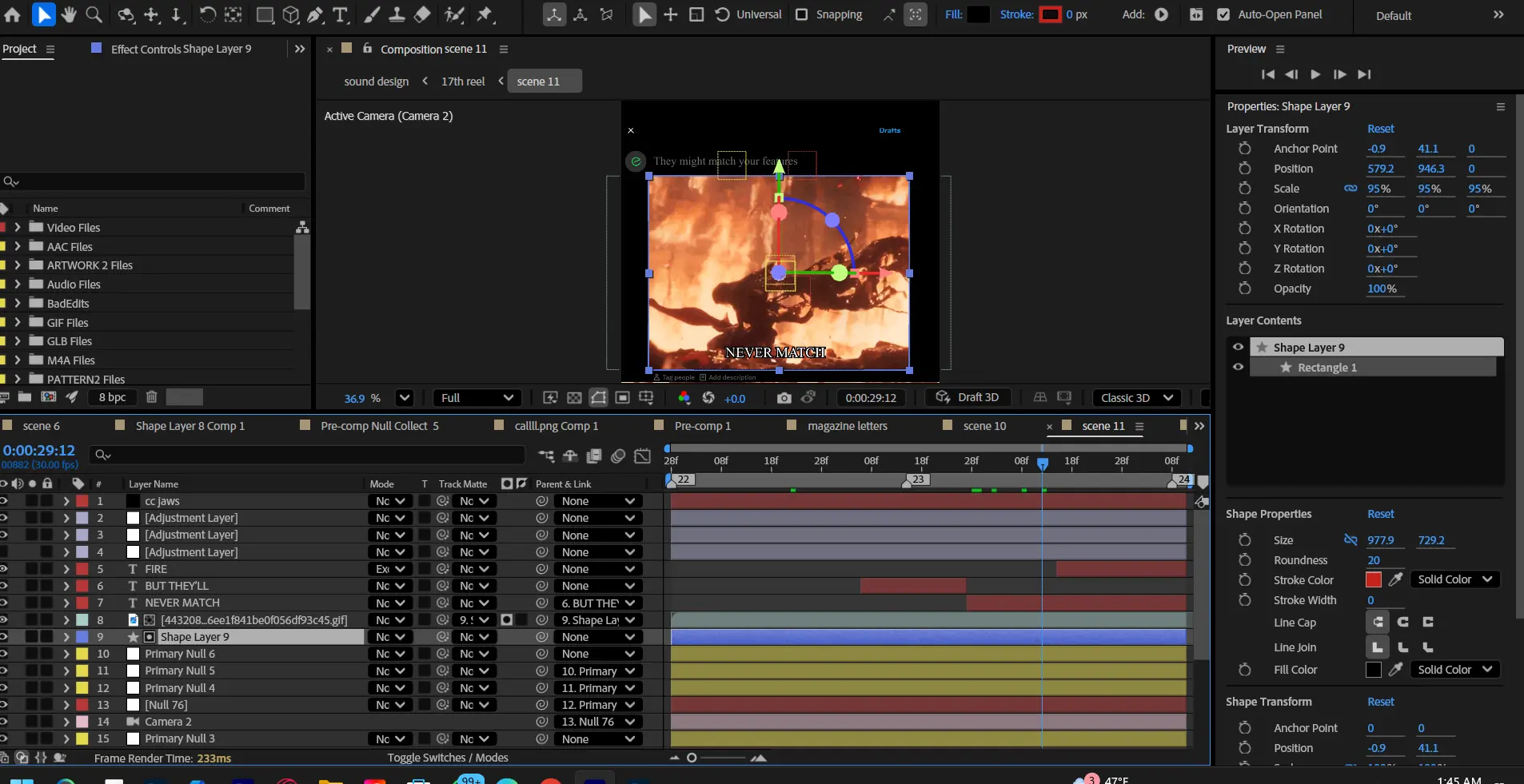
Task: Select the Type tool
Action: tap(341, 14)
